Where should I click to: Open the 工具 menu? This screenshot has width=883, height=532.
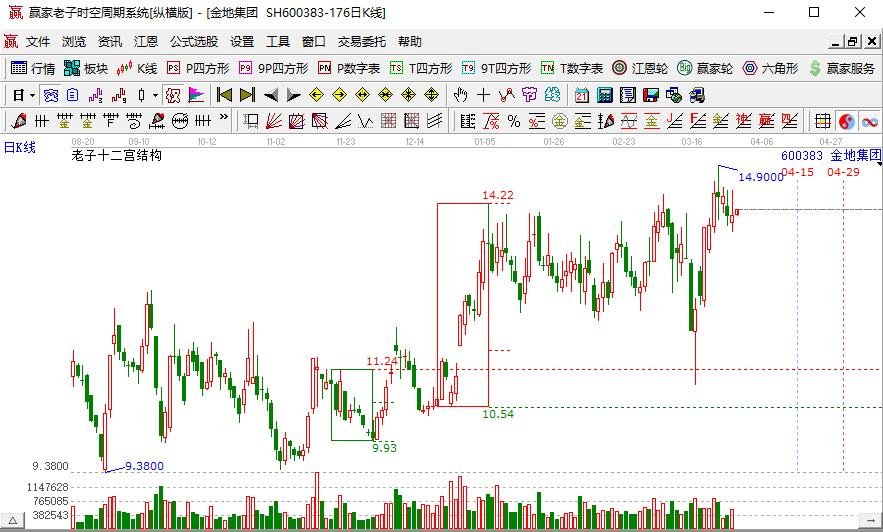278,42
